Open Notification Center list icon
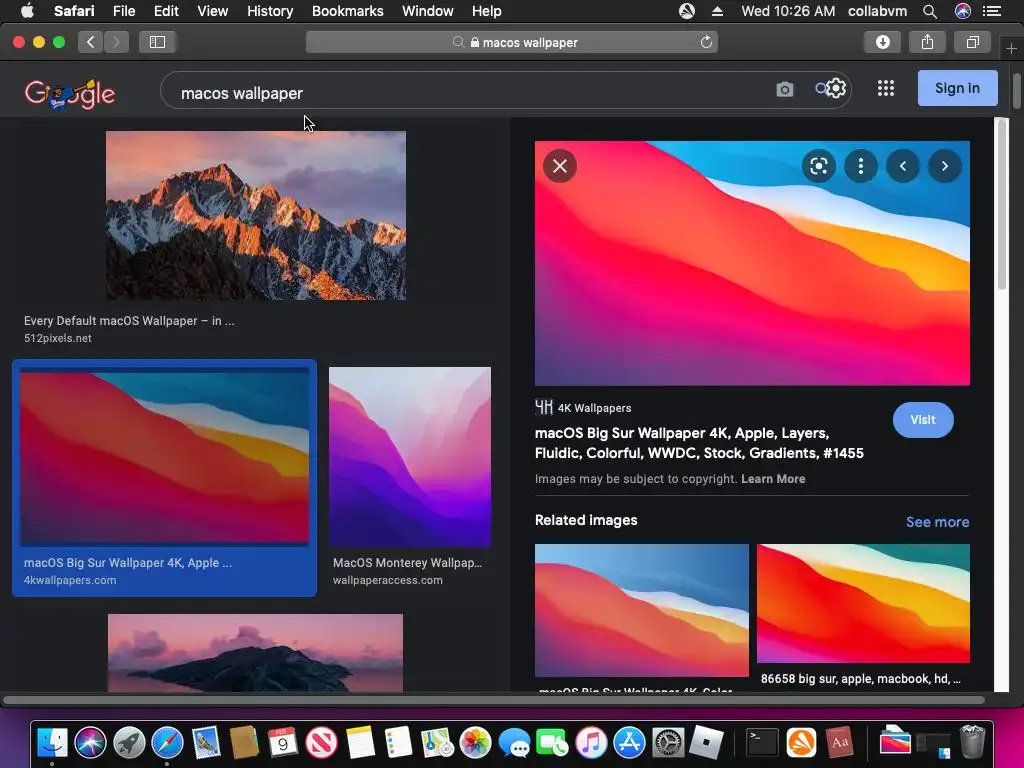Image resolution: width=1024 pixels, height=768 pixels. tap(992, 11)
